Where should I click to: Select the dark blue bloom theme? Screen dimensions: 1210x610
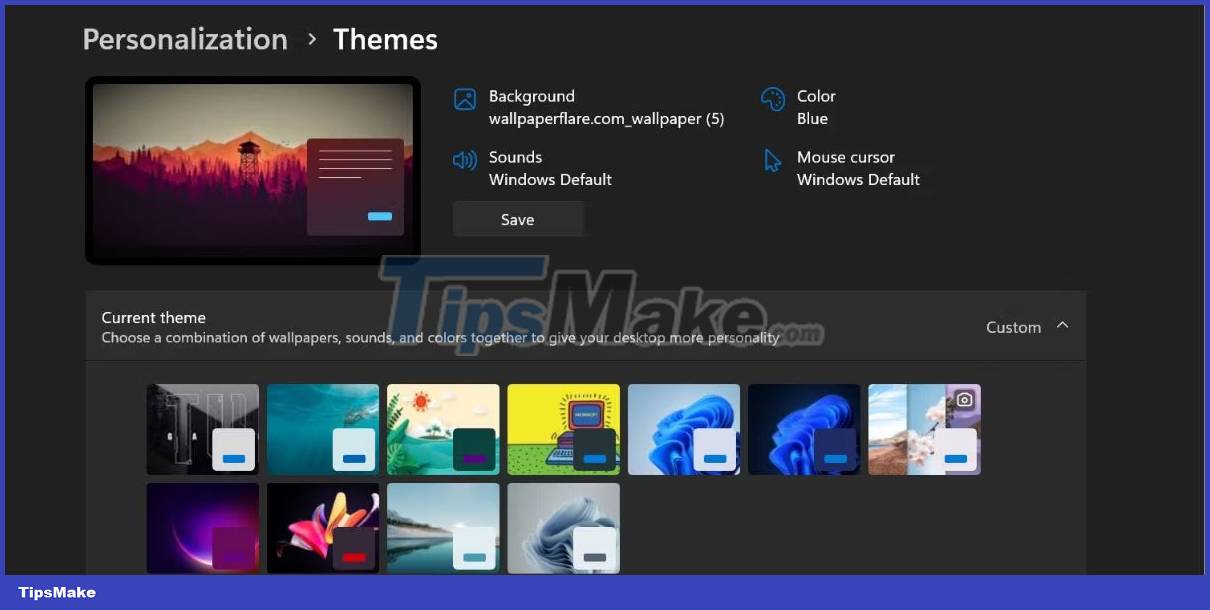click(x=803, y=428)
